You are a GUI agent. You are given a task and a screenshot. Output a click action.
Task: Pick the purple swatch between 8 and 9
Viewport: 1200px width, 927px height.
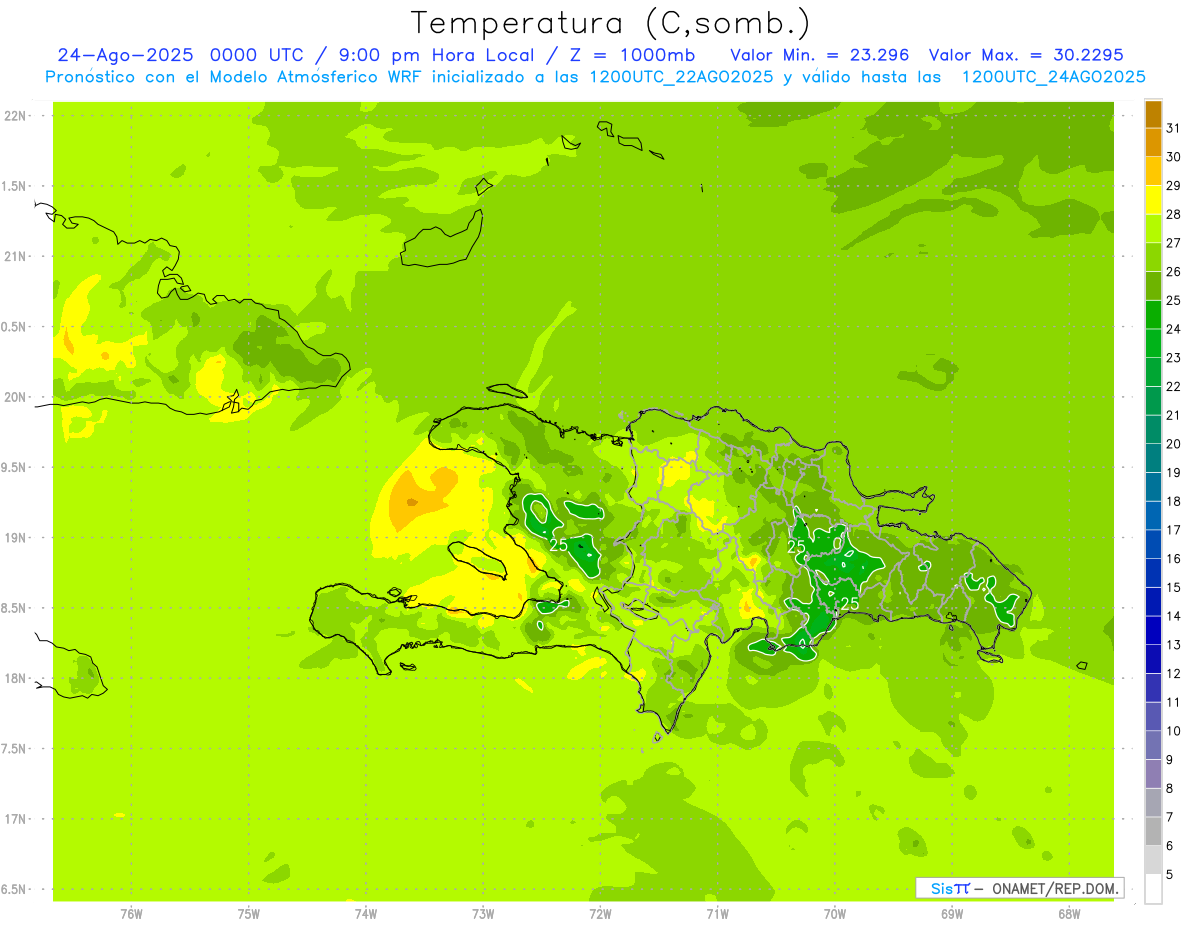pyautogui.click(x=1153, y=774)
